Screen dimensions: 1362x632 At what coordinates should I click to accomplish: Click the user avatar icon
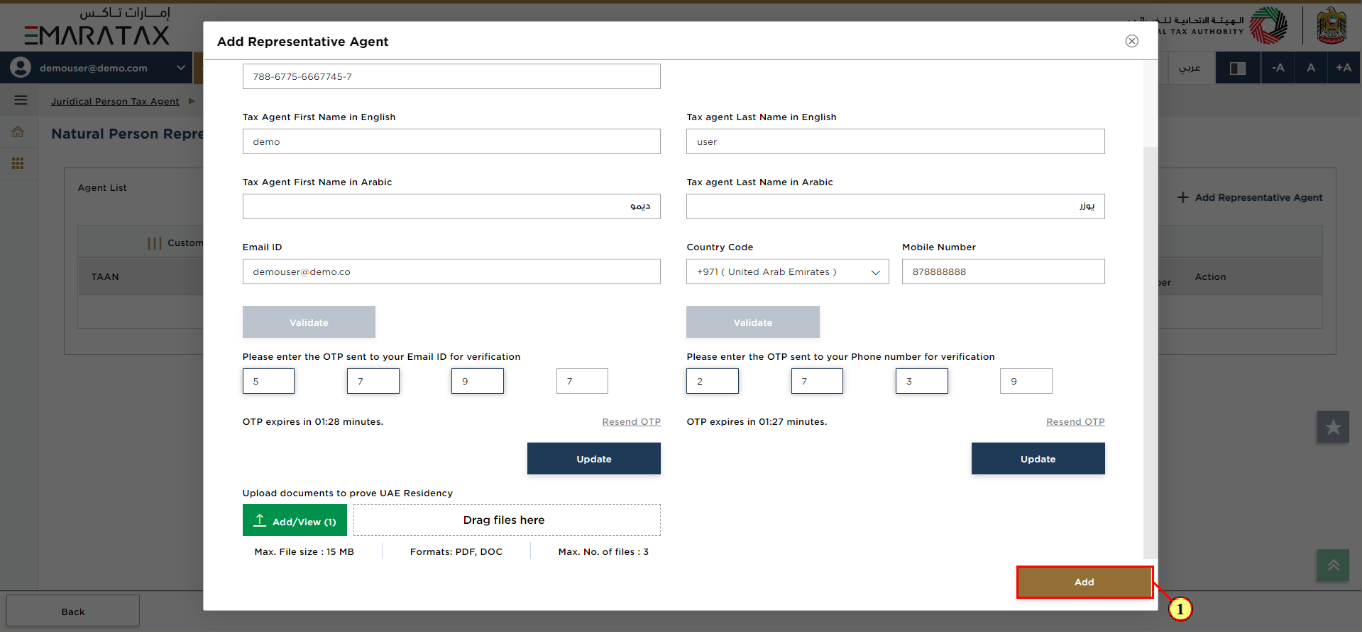(20, 68)
